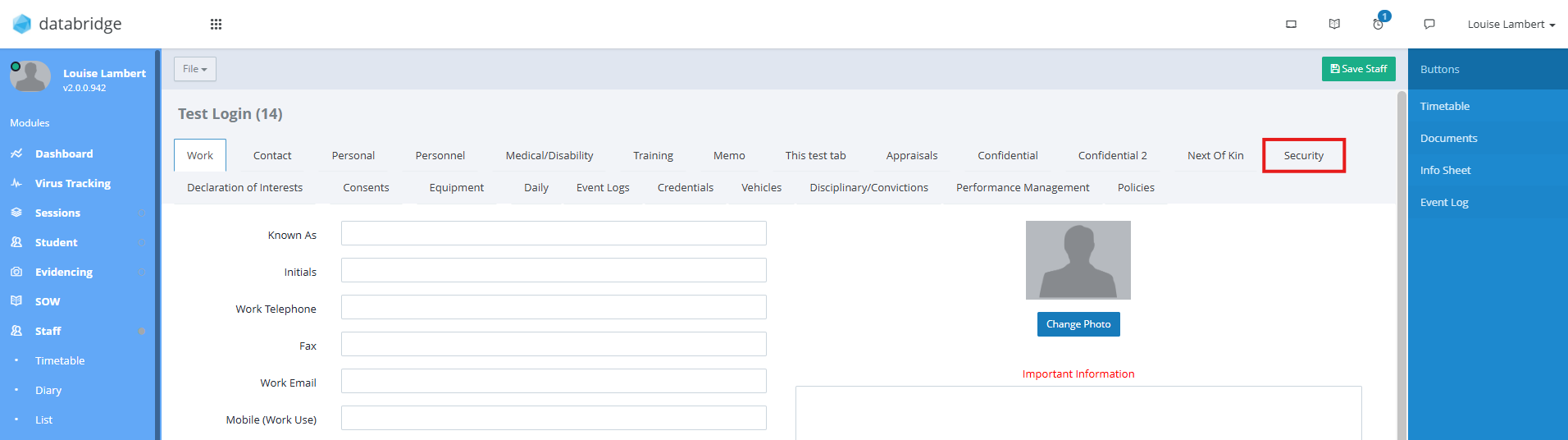This screenshot has width=1568, height=440.
Task: Select the Equipment tab
Action: [x=457, y=187]
